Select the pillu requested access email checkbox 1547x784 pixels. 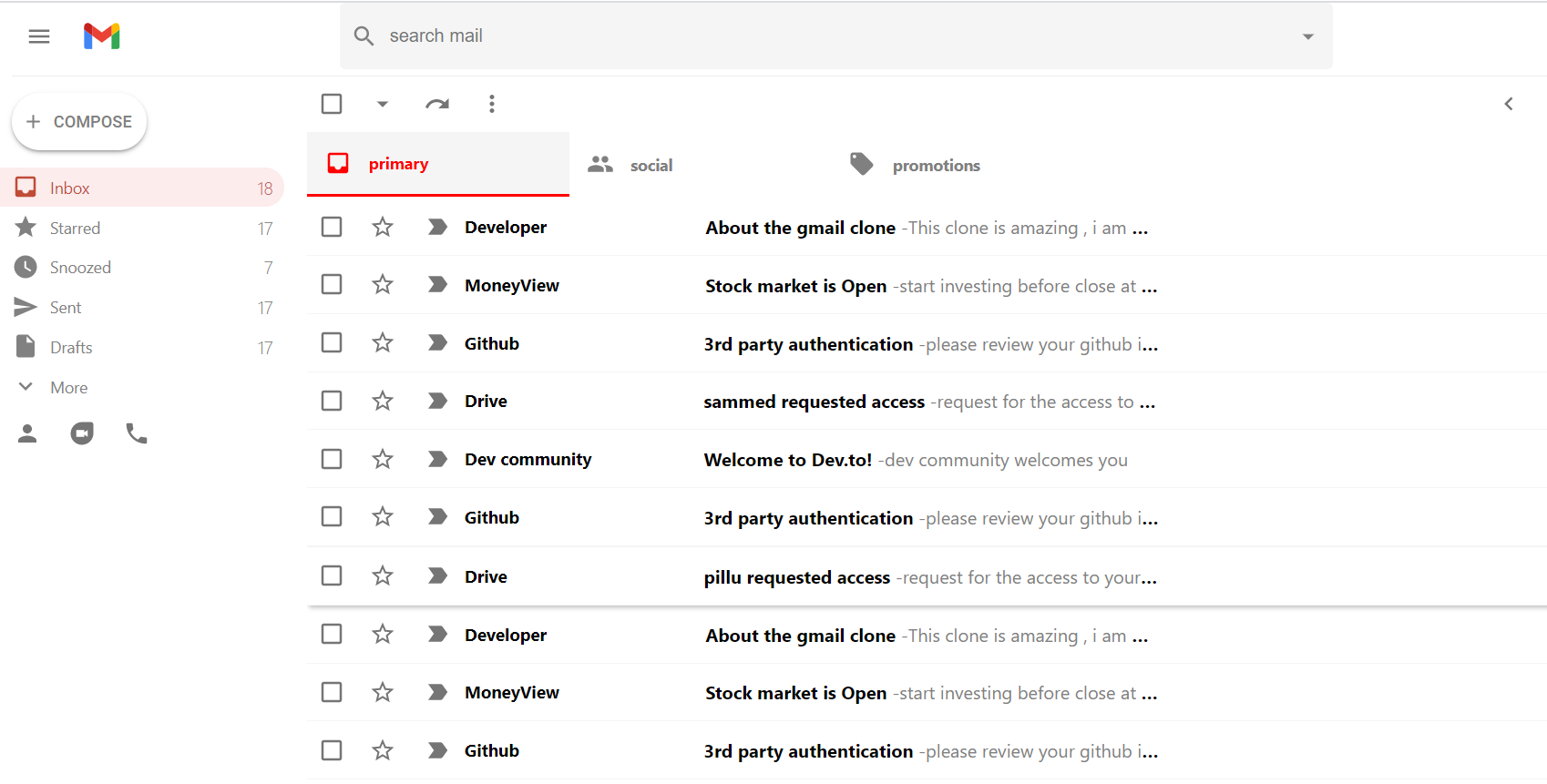[x=332, y=575]
